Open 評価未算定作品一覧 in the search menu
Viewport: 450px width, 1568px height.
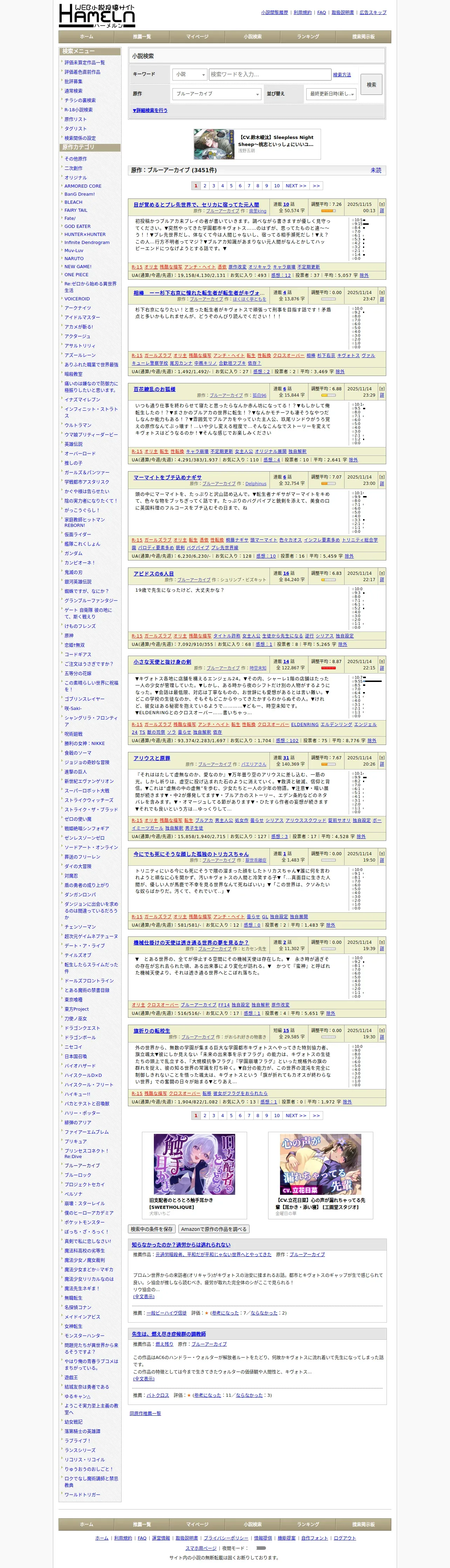(85, 63)
